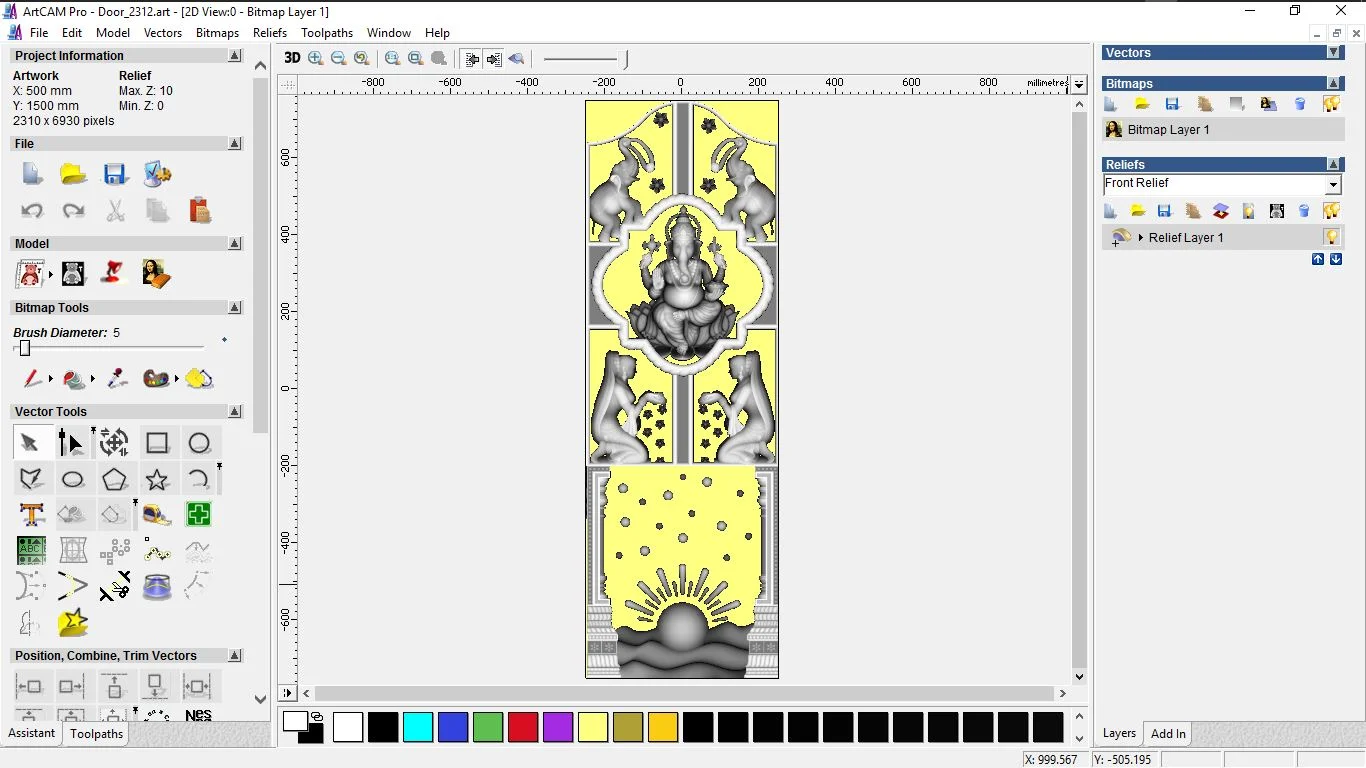Collapse the Project Information section

(235, 56)
